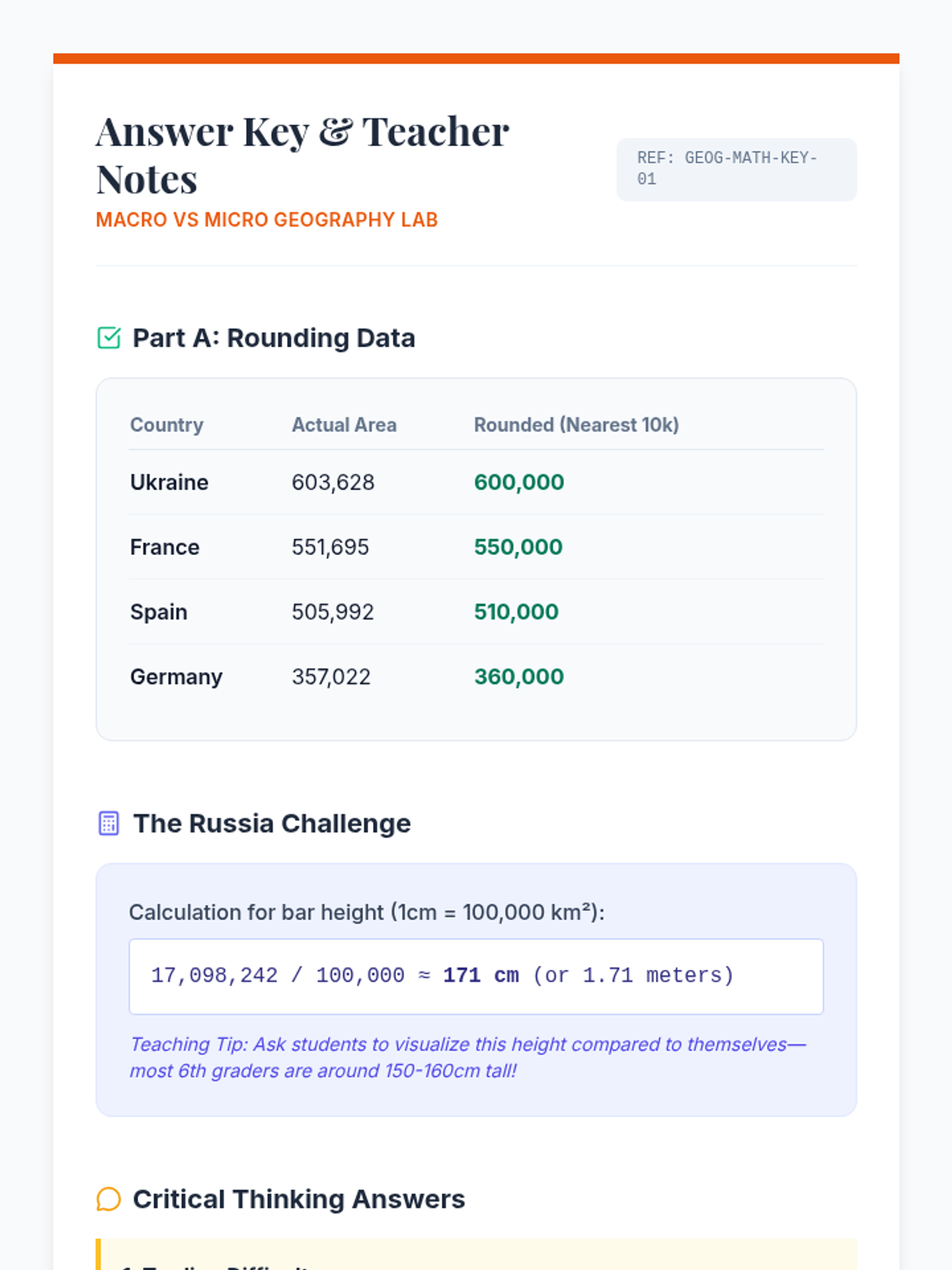Screen dimensions: 952x1270
Task: Click the REF GEOG-MATH-KEY-01 badge
Action: click(x=736, y=169)
